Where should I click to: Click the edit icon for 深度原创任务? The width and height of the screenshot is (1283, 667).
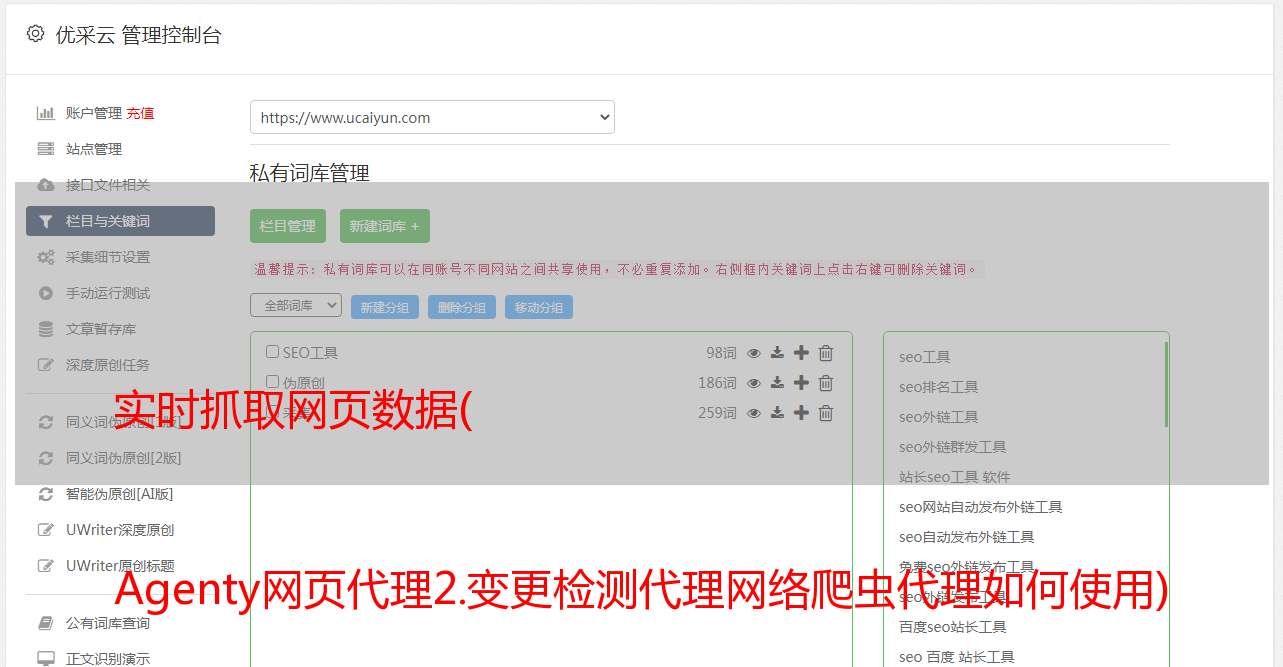(x=45, y=365)
